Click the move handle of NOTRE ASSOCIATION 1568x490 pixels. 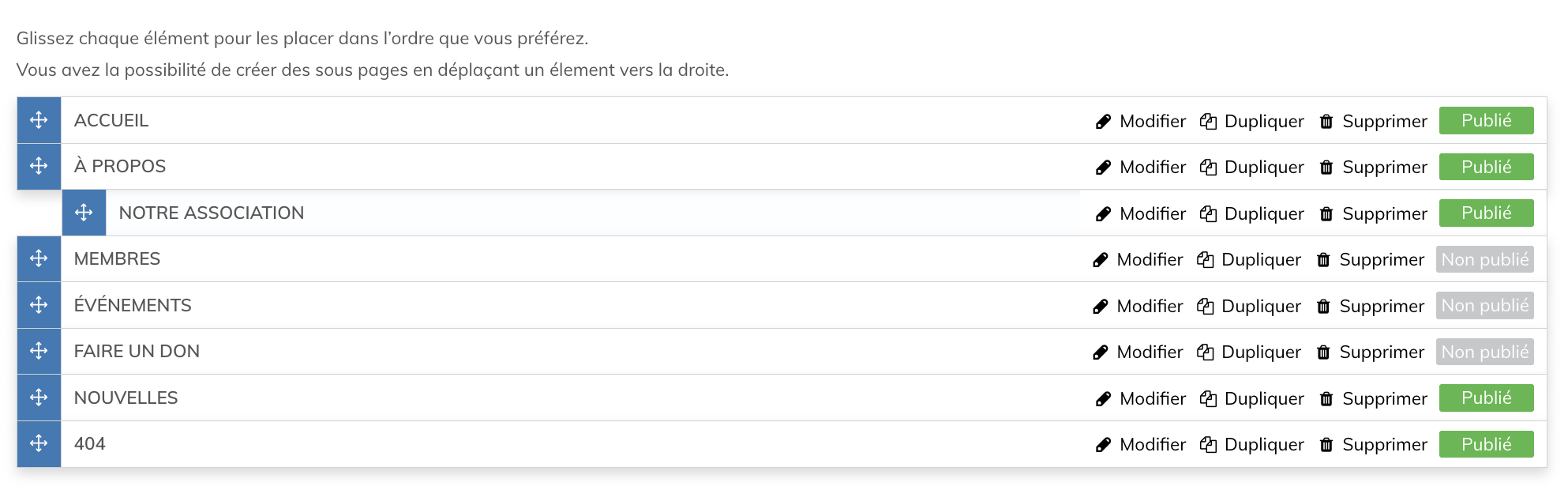(84, 213)
